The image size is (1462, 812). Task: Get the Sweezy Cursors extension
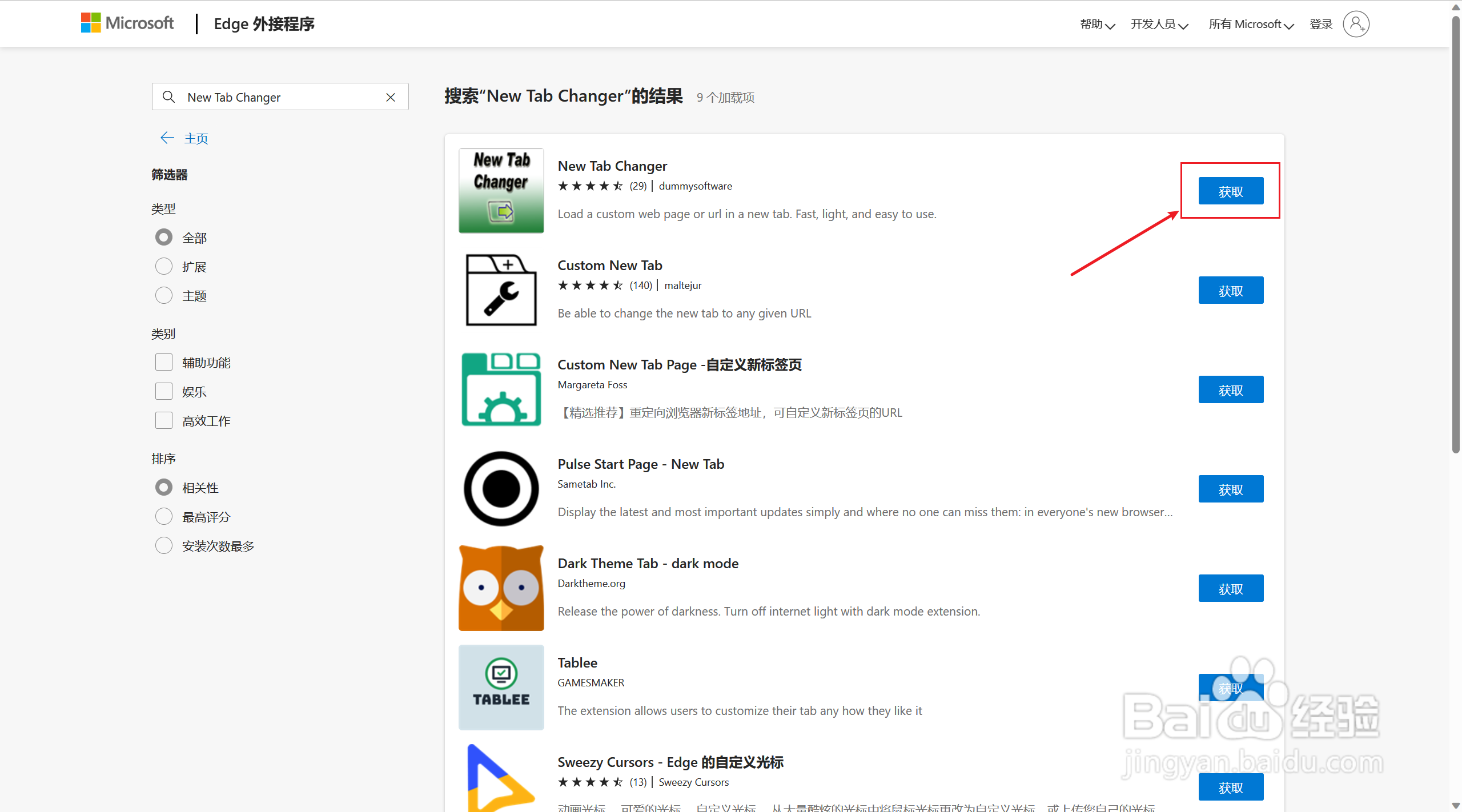(1231, 787)
